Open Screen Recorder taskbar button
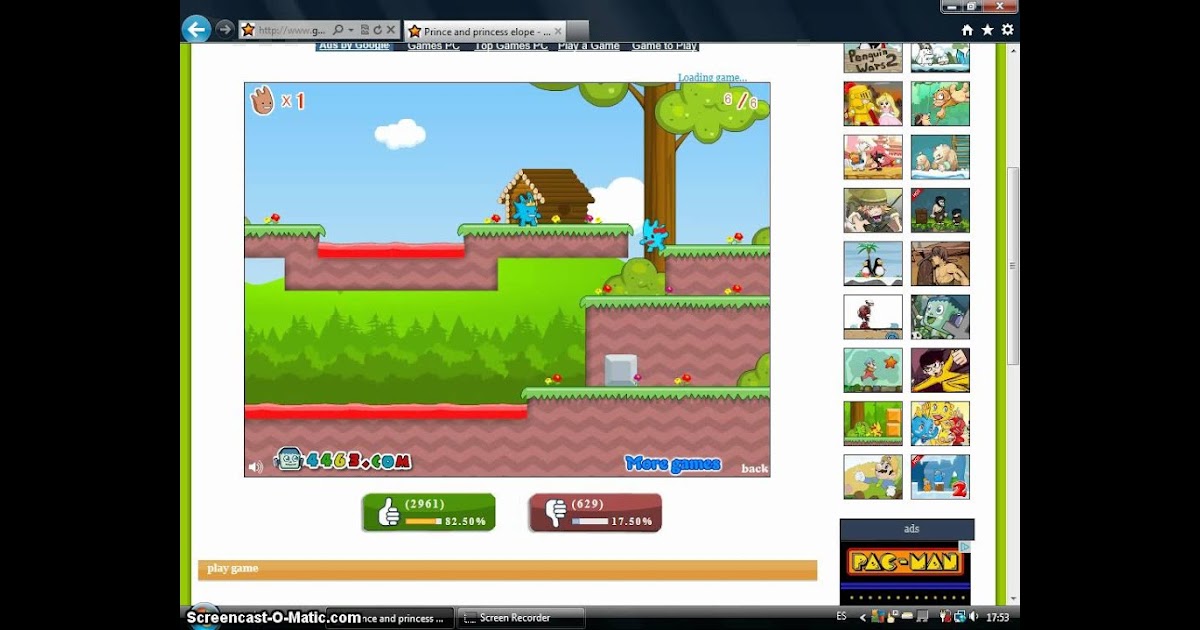 pyautogui.click(x=521, y=618)
